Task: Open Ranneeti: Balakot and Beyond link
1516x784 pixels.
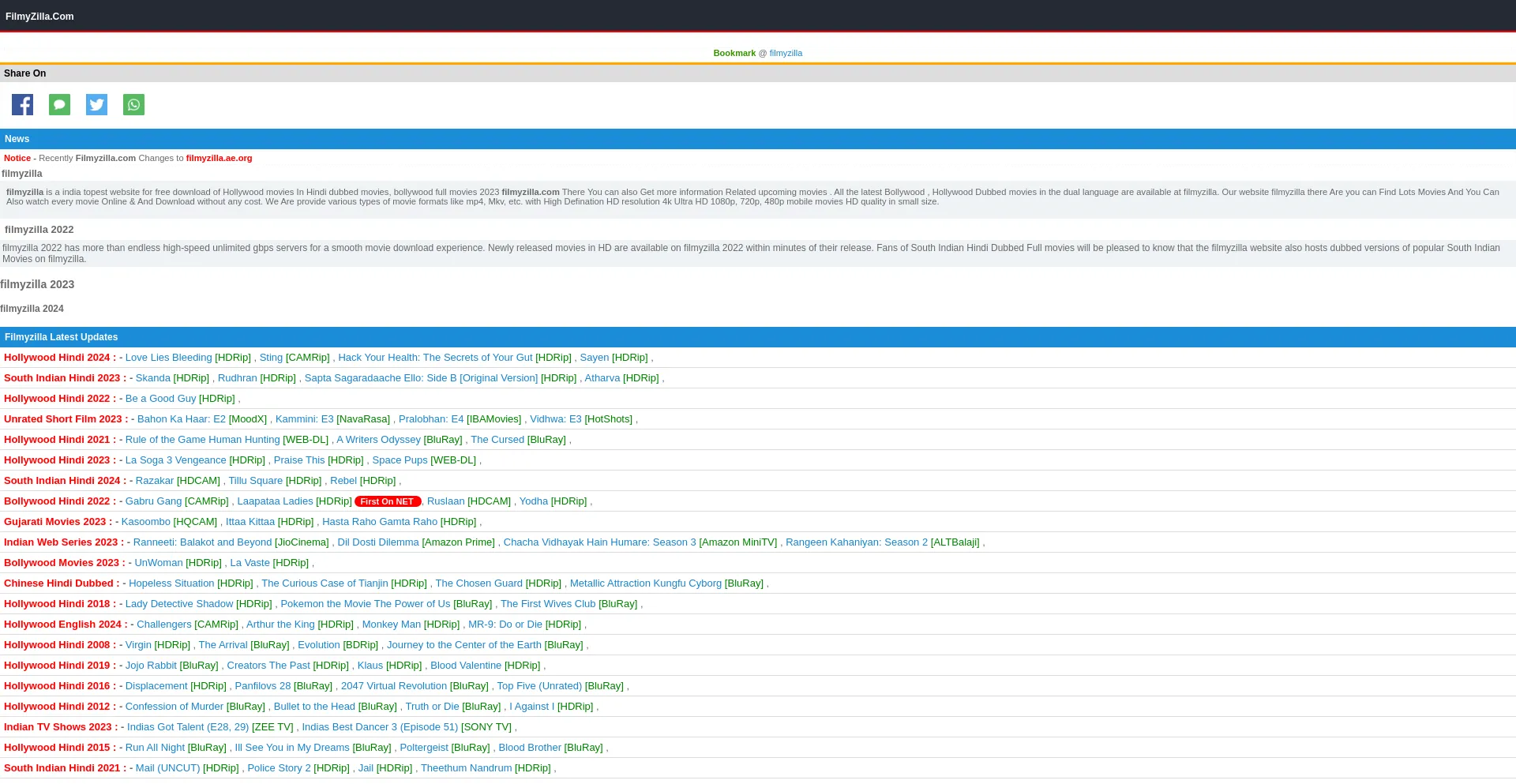Action: (x=203, y=542)
